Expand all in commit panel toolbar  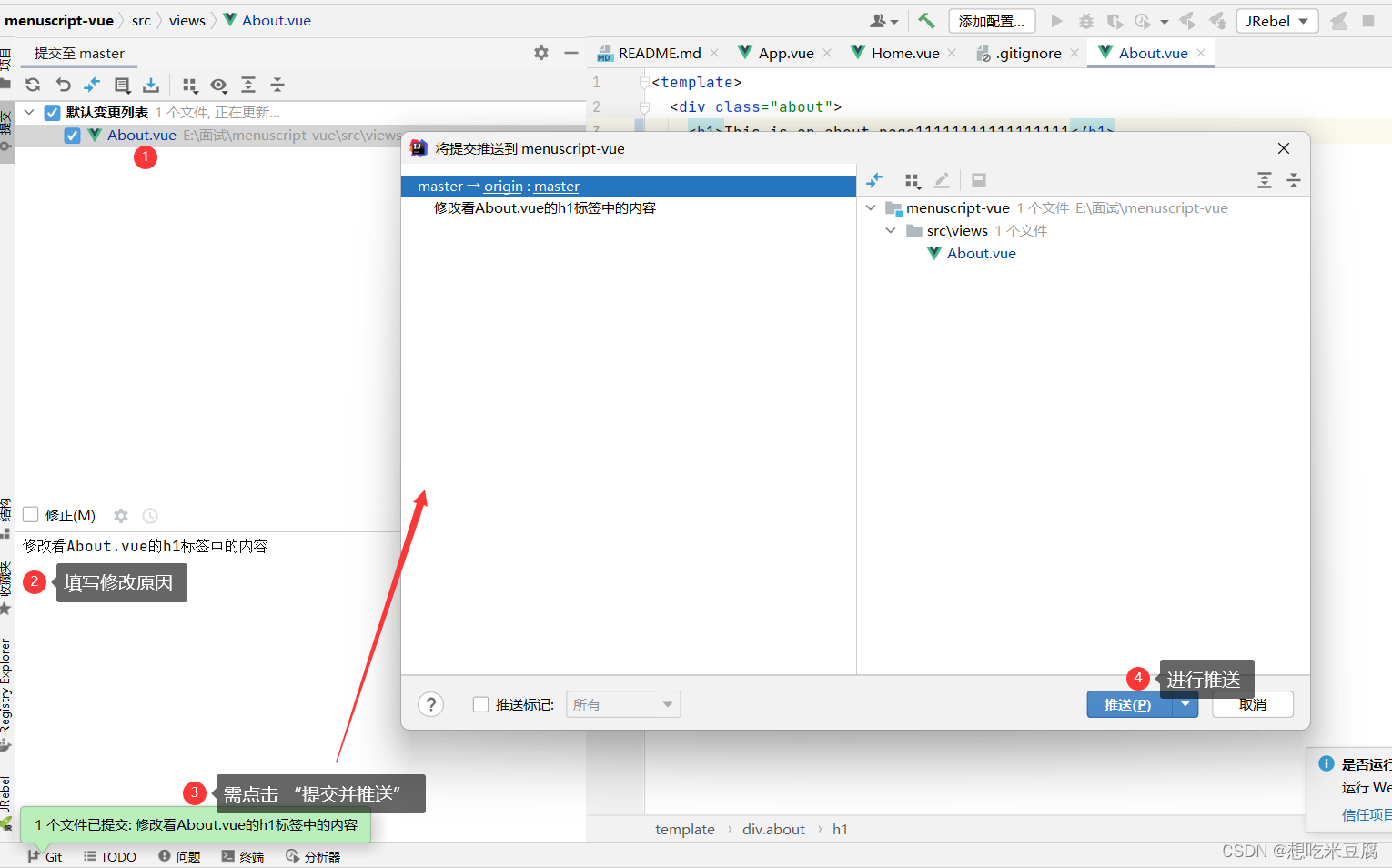point(248,85)
